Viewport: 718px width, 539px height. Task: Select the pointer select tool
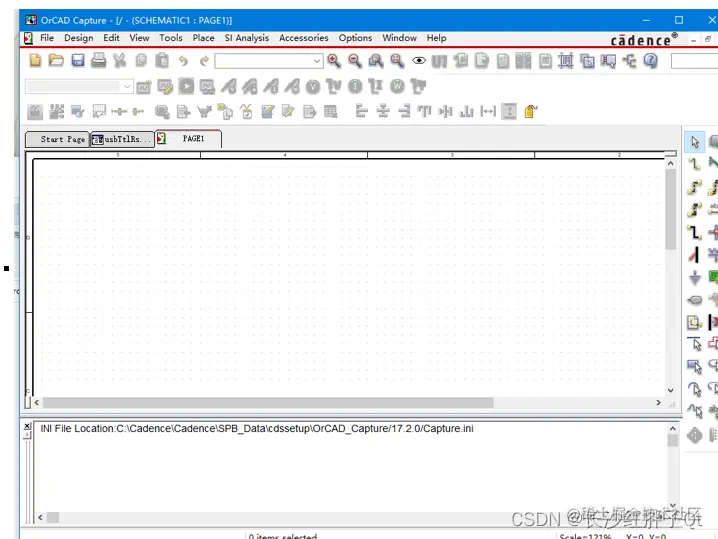tap(695, 142)
